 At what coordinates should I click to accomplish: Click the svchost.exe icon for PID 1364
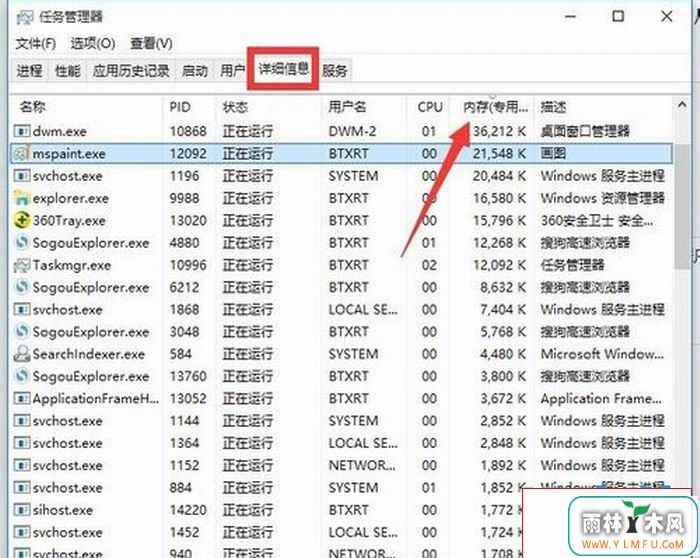pos(21,443)
